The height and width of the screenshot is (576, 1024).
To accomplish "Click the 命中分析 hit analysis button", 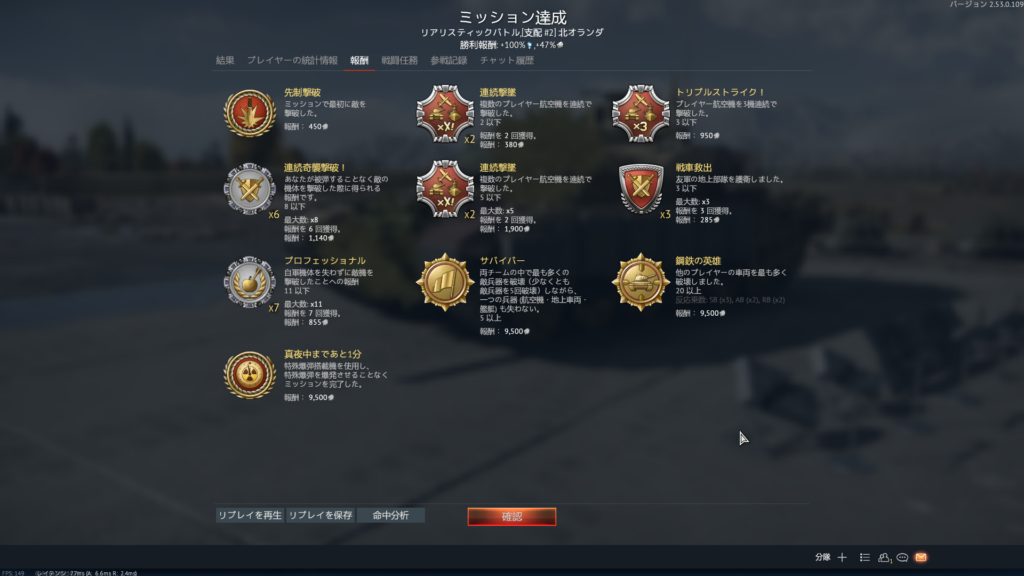I will coord(391,515).
